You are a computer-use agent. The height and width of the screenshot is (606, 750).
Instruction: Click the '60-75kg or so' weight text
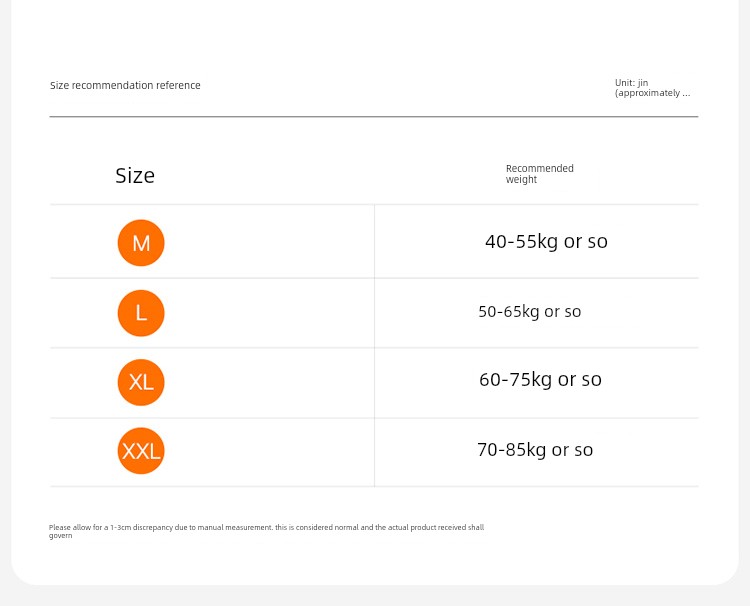[540, 380]
